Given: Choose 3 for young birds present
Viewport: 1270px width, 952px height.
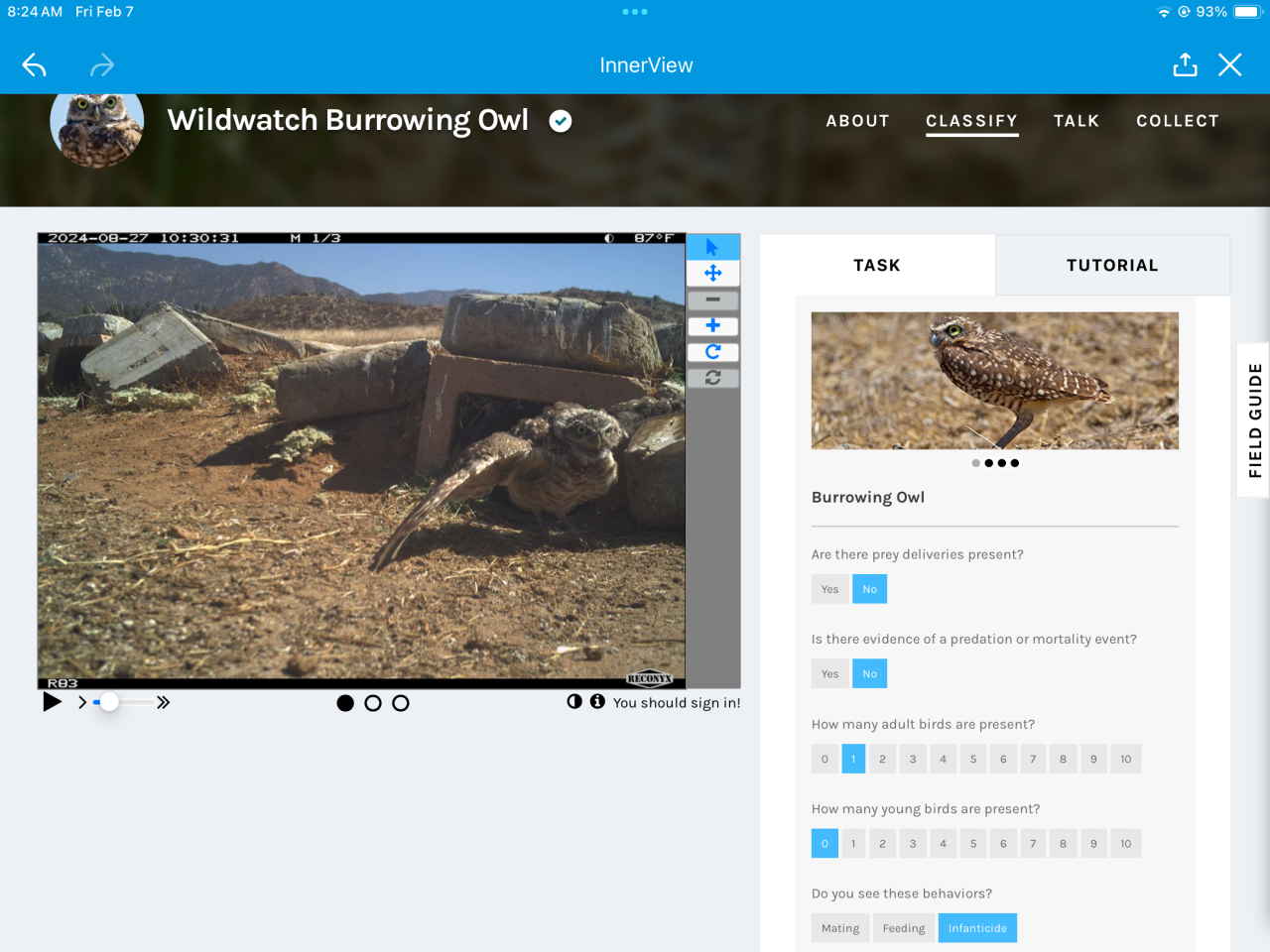Looking at the screenshot, I should tap(913, 844).
